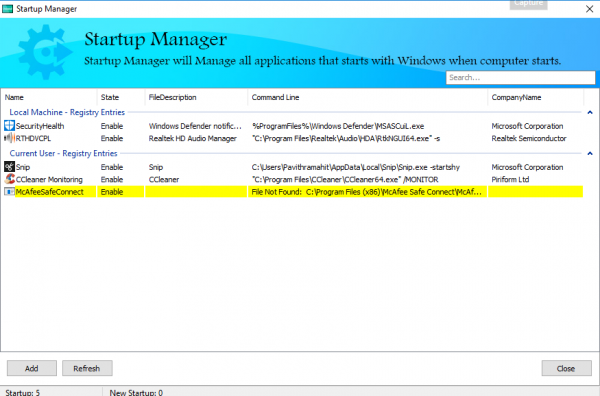Click the gear logo in the banner
Screen dimensions: 600x396
pos(46,52)
